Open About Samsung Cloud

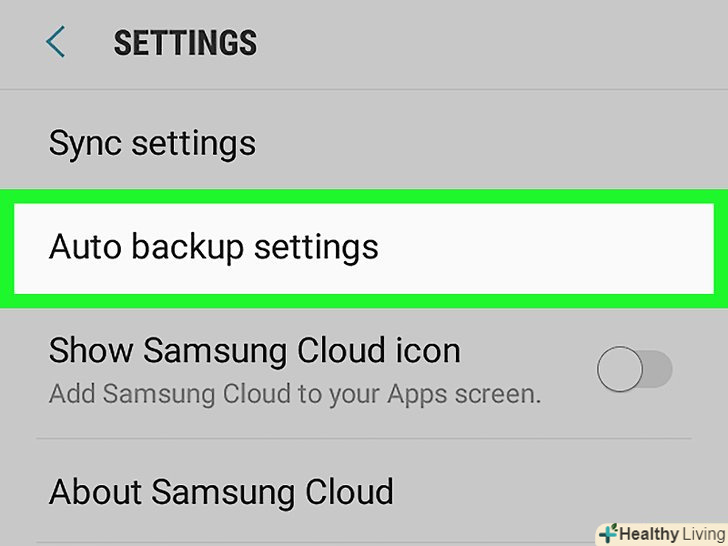pyautogui.click(x=220, y=492)
